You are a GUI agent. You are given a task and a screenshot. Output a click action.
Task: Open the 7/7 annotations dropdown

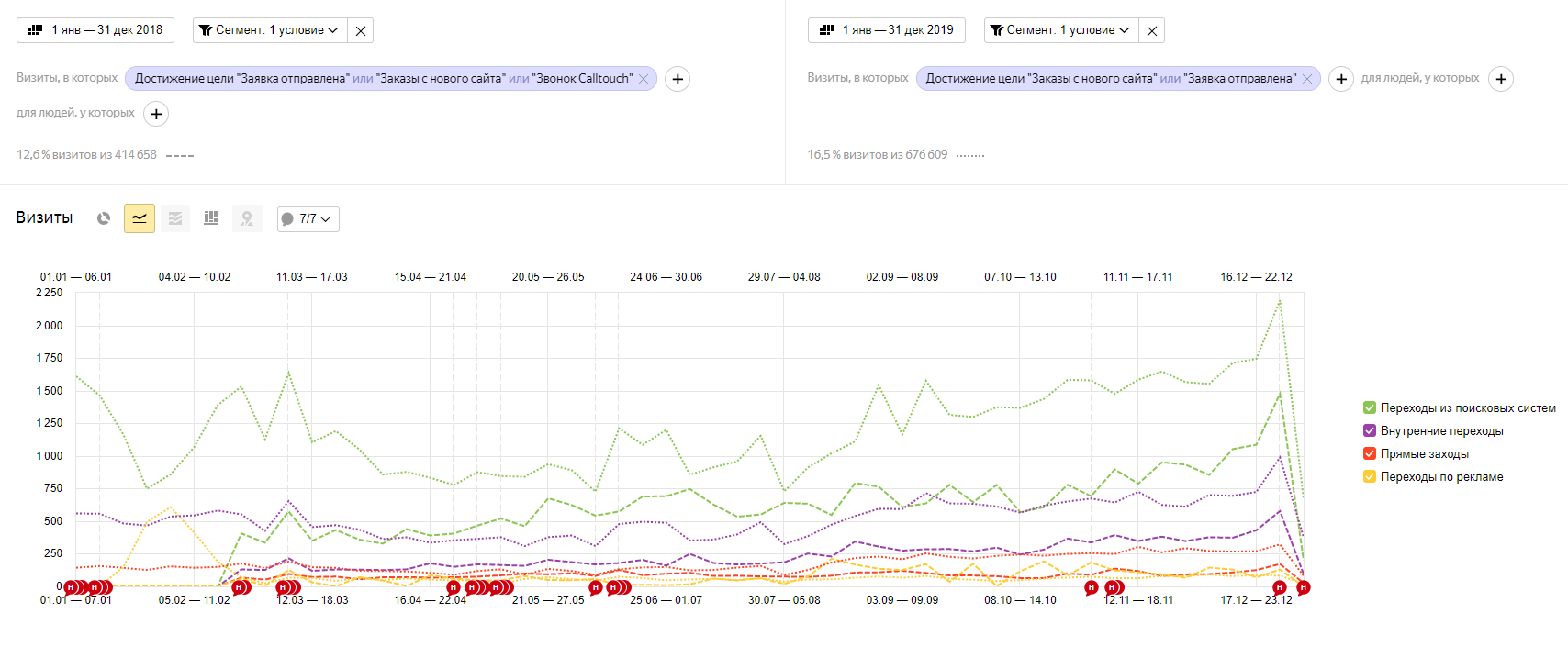[308, 219]
